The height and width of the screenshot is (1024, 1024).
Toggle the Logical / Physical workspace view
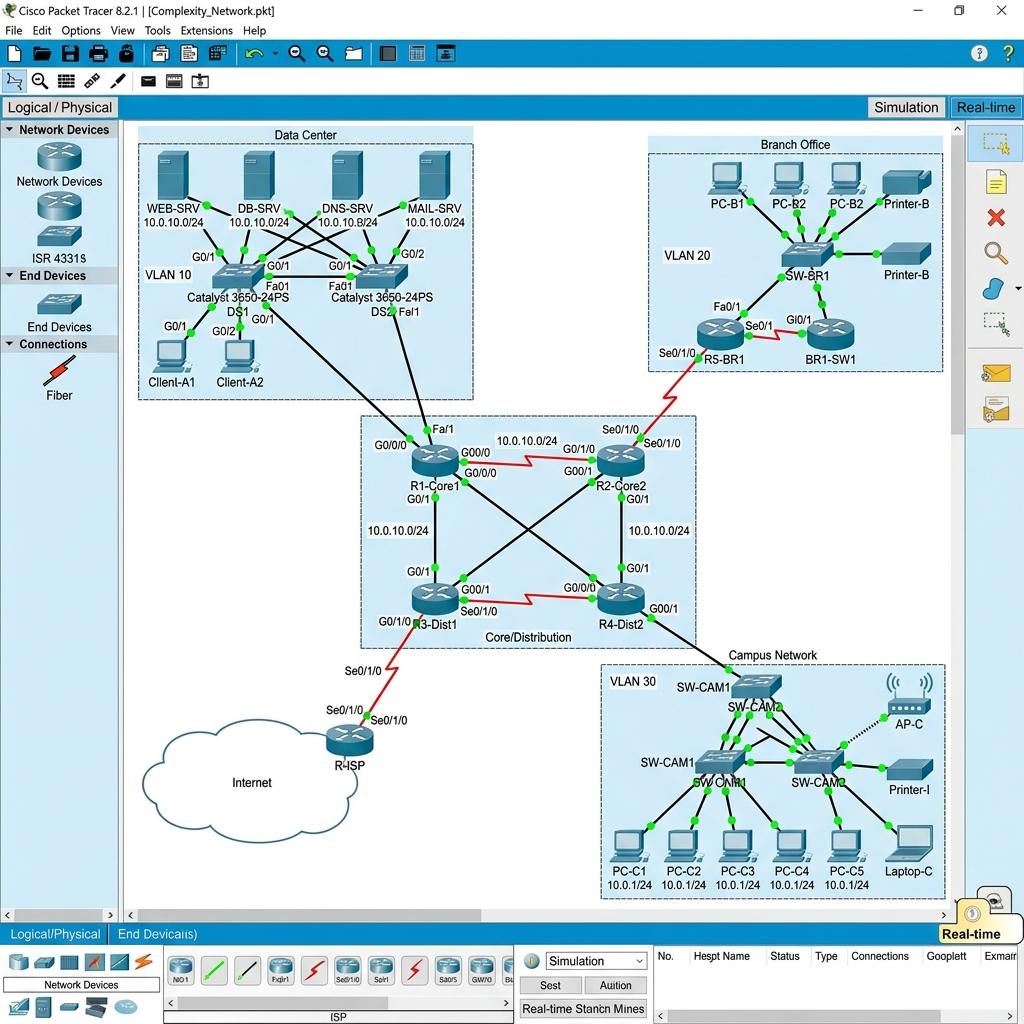pyautogui.click(x=59, y=107)
